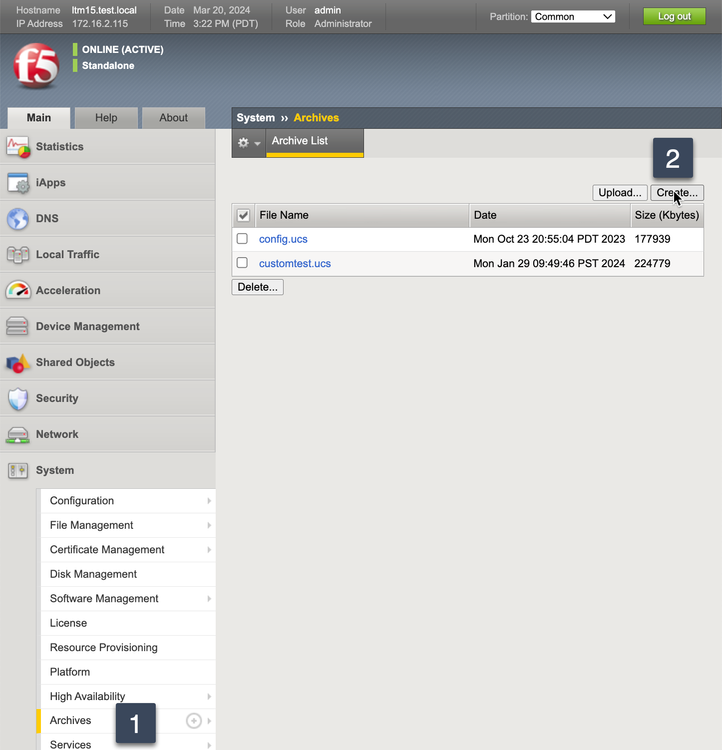Click the System breadcrumb text
Image resolution: width=722 pixels, height=750 pixels.
(x=255, y=118)
